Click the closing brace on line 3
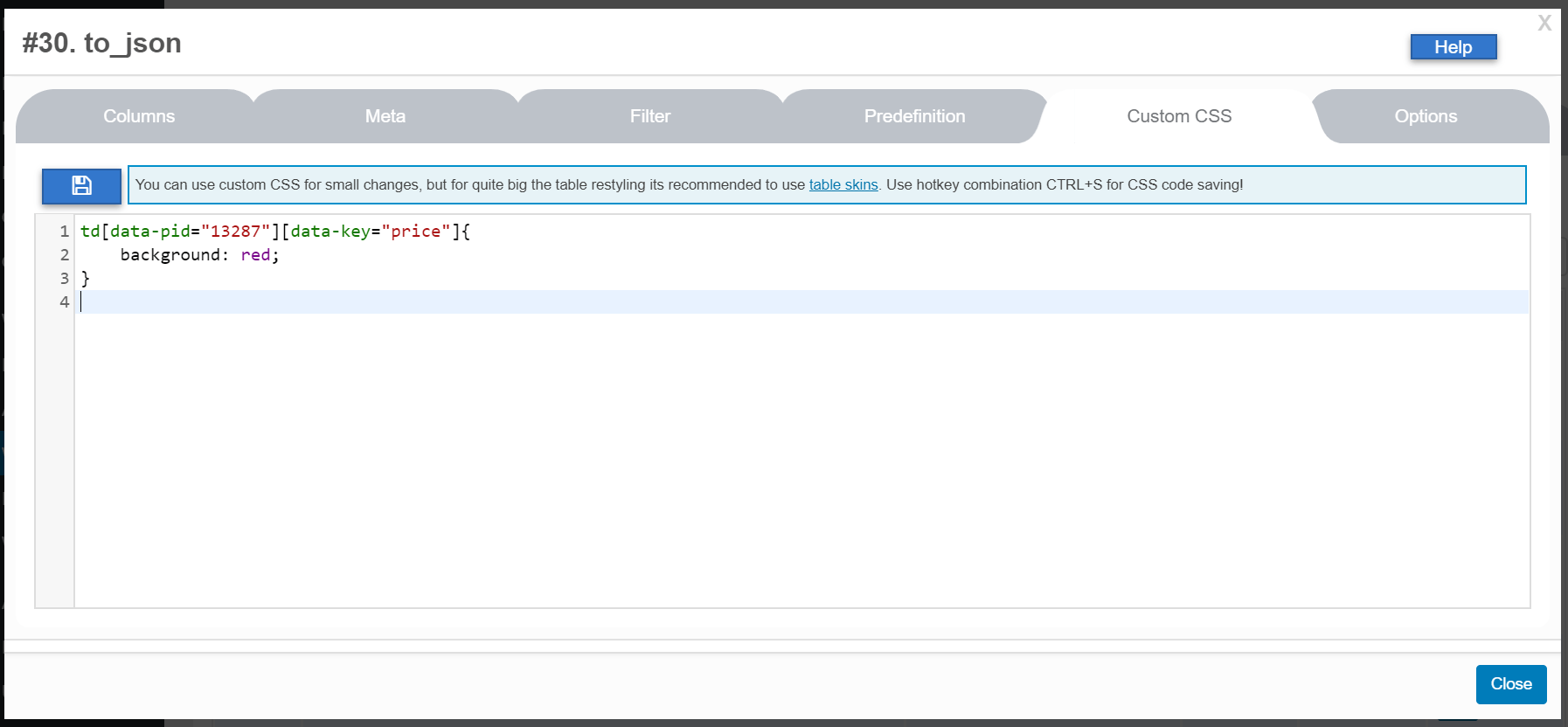1568x727 pixels. tap(86, 279)
